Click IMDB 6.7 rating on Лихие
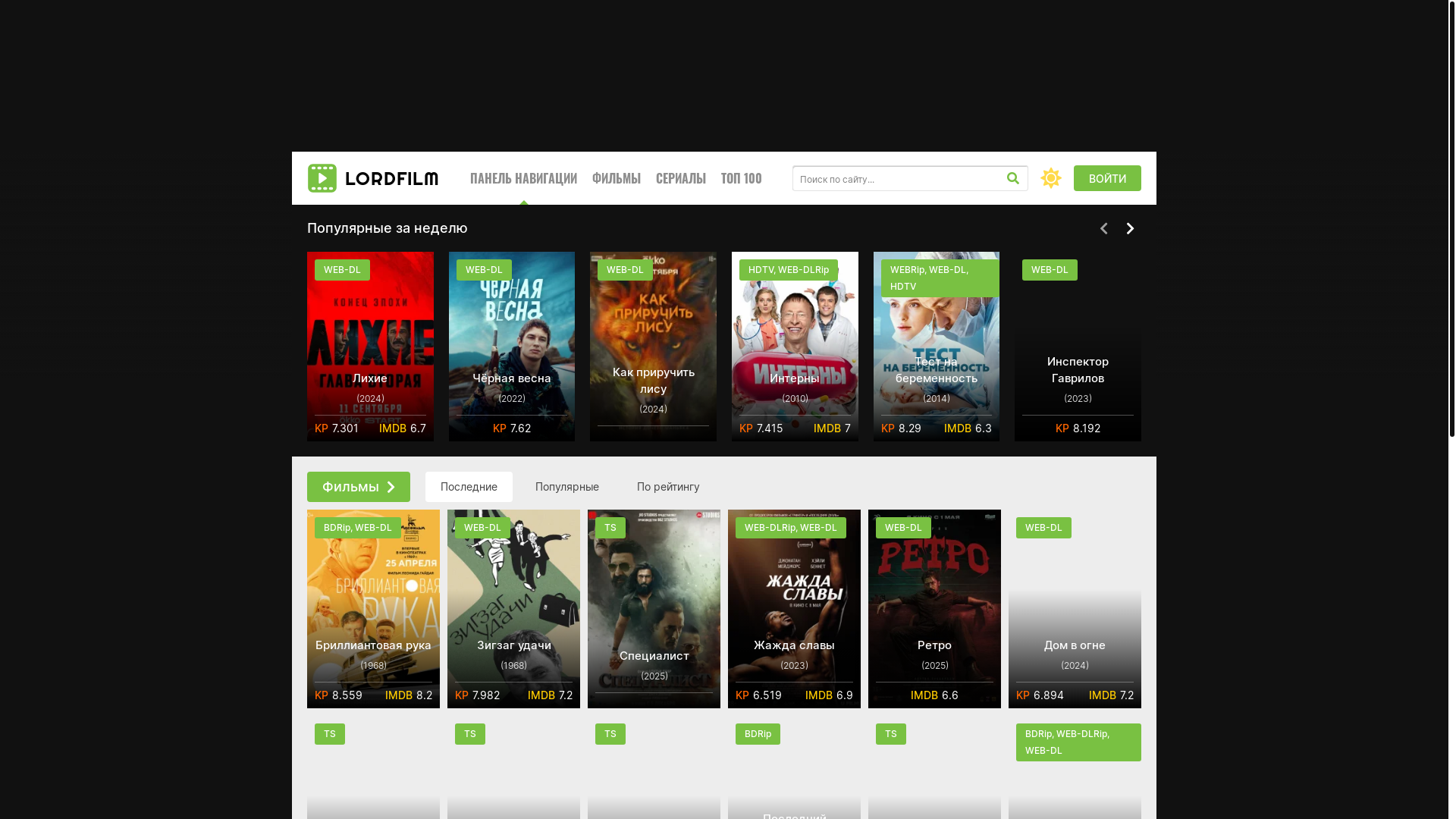This screenshot has height=819, width=1456. [403, 428]
